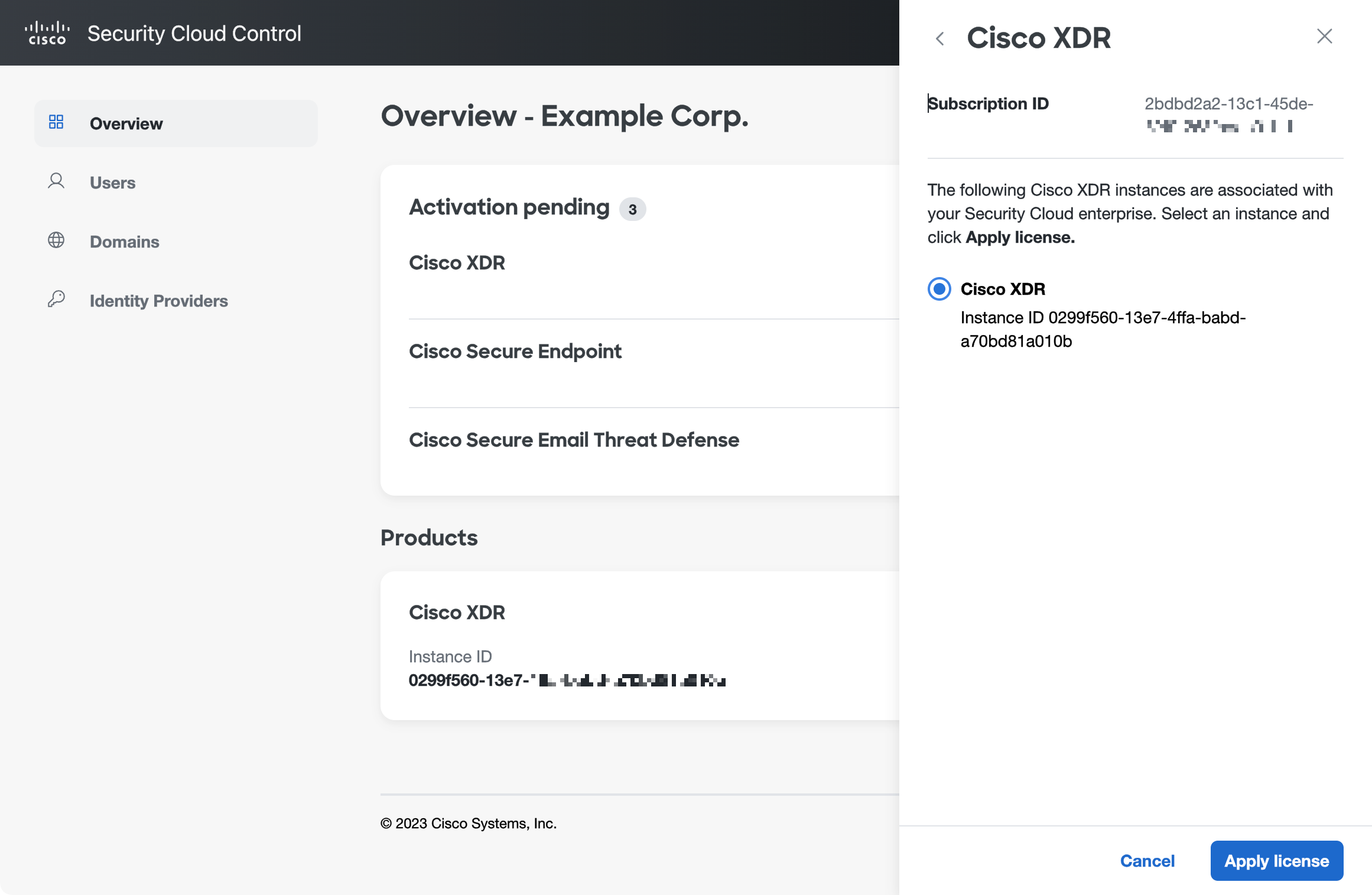Click the Activation pending count badge 3
The height and width of the screenshot is (895, 1372).
pyautogui.click(x=632, y=209)
